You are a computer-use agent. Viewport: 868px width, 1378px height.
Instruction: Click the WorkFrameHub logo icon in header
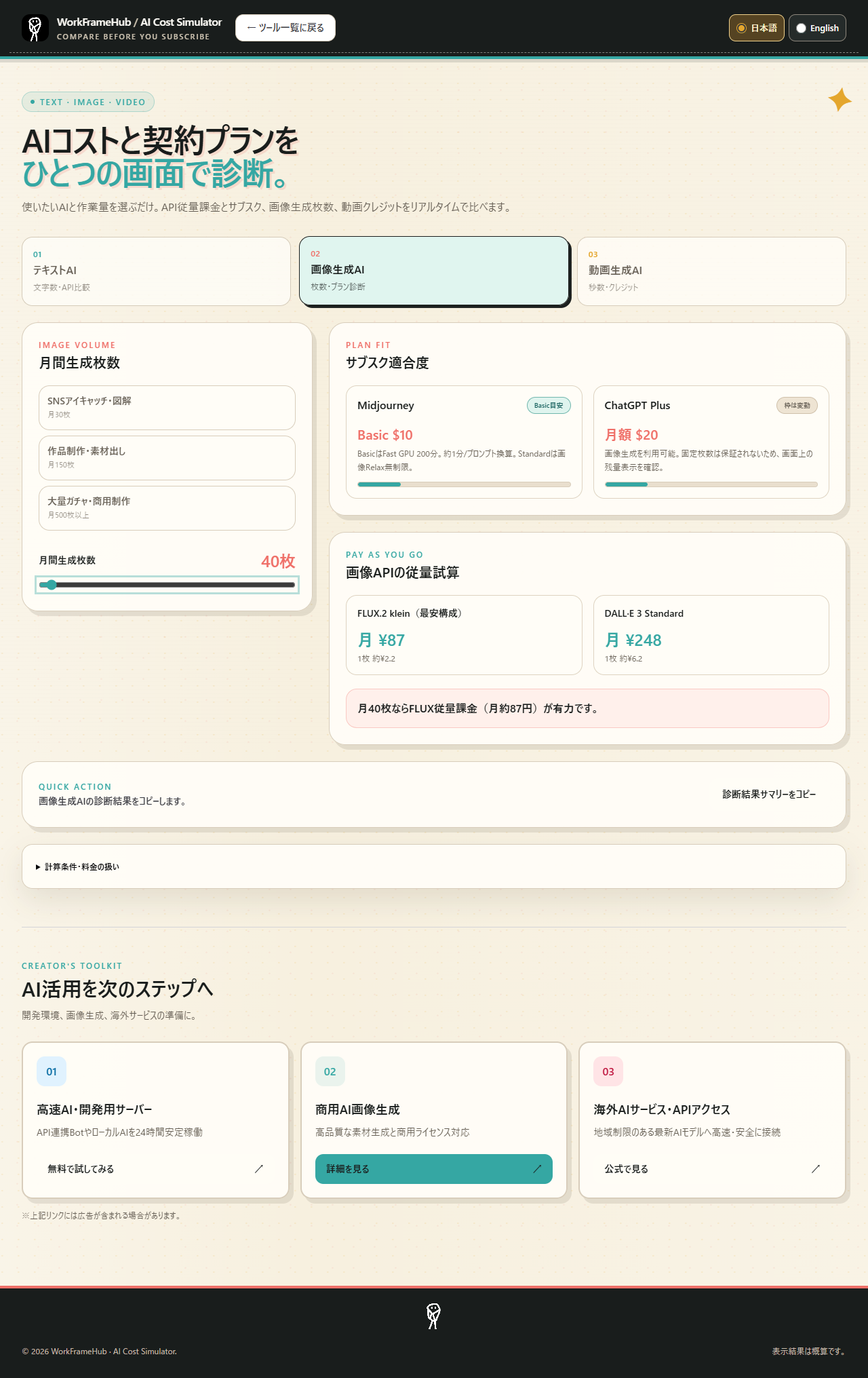35,28
